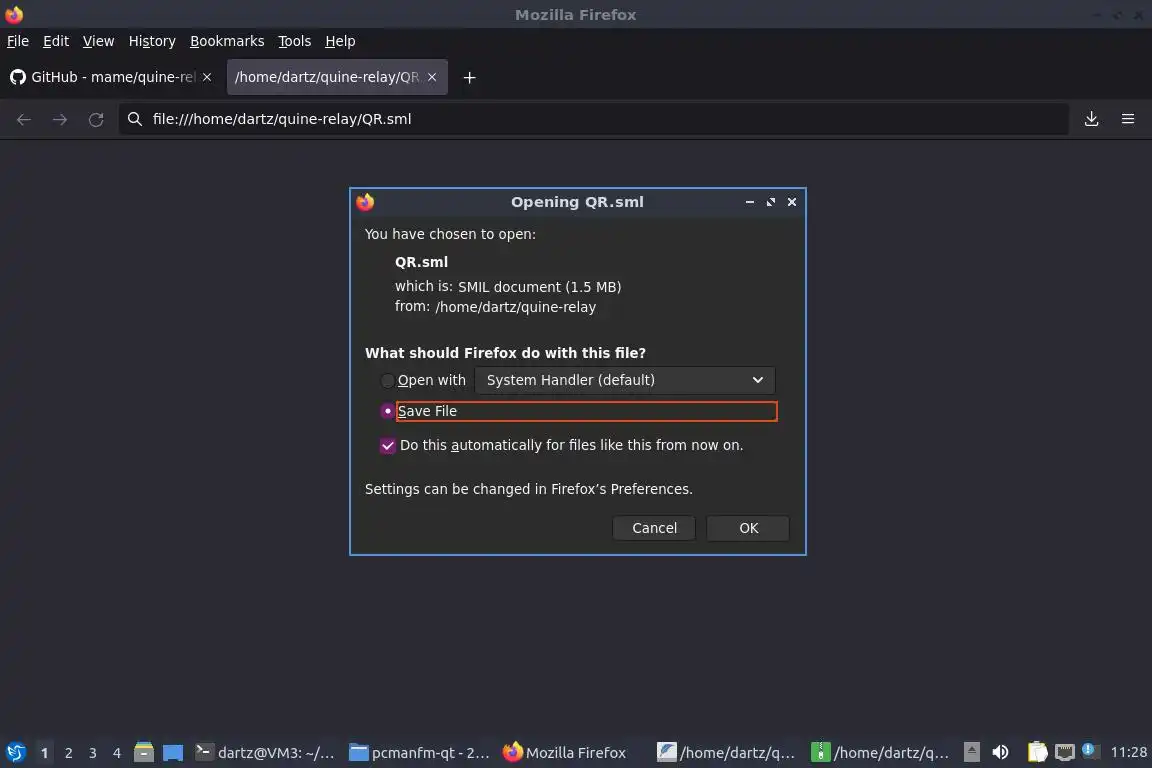Click the SMIL document (1.5 MB) text
The width and height of the screenshot is (1152, 768).
point(539,287)
